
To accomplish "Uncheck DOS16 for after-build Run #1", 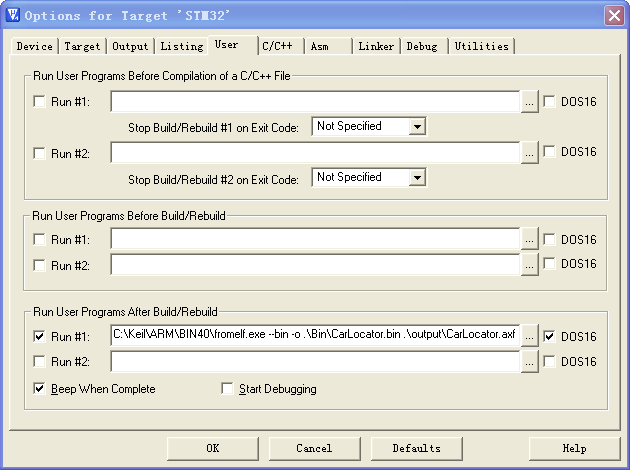I will (549, 336).
